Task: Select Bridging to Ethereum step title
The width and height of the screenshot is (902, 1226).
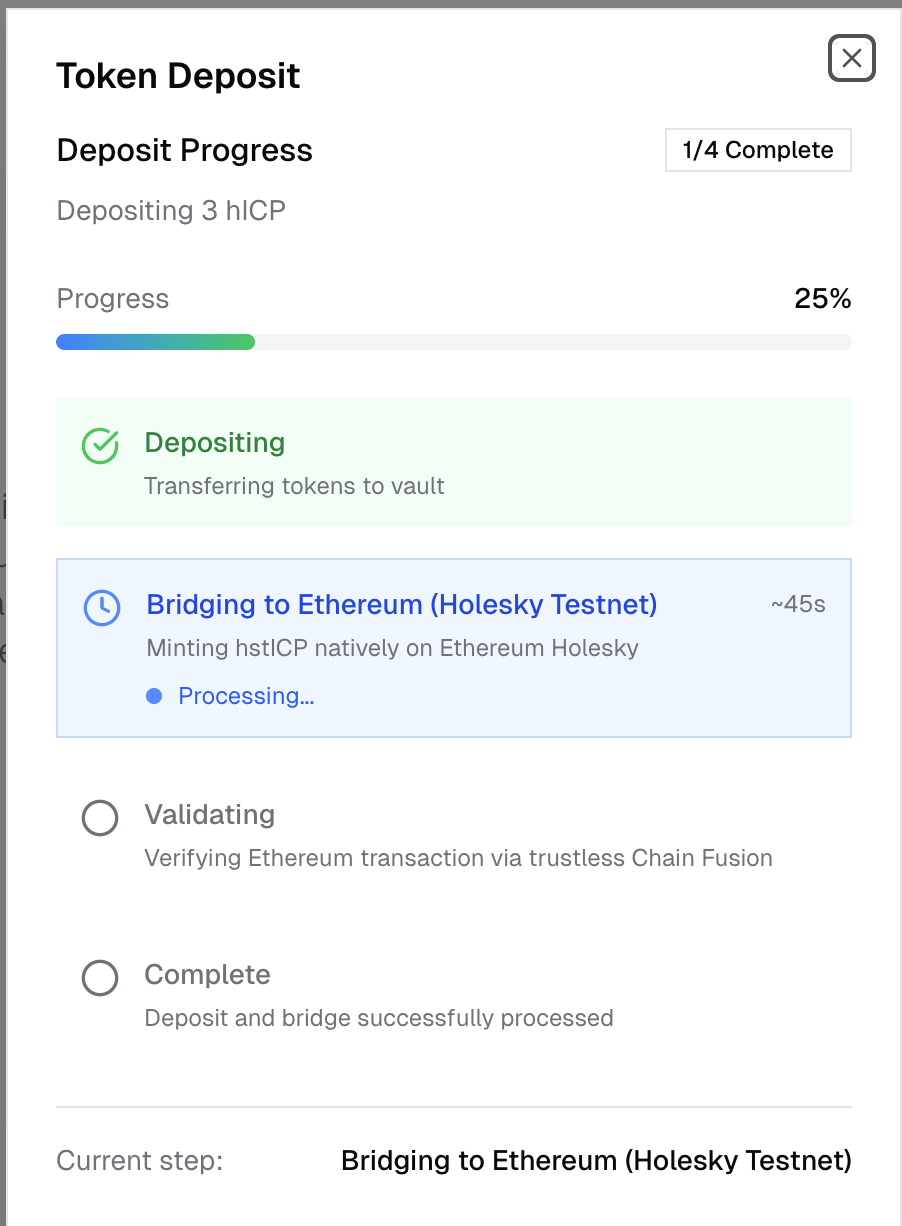Action: coord(401,604)
